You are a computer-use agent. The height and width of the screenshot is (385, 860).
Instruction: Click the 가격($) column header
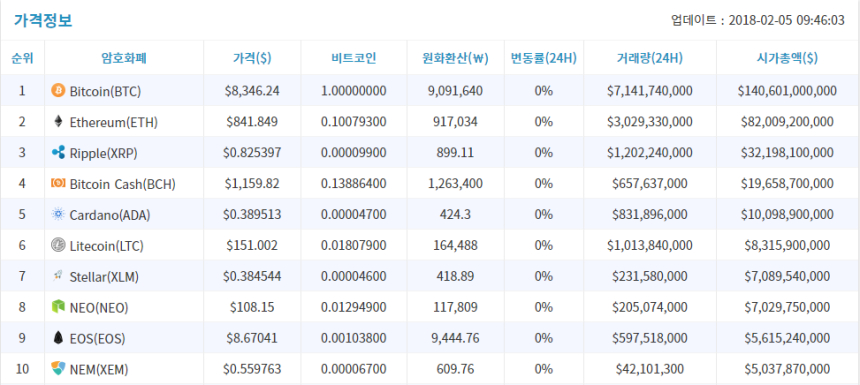[252, 58]
